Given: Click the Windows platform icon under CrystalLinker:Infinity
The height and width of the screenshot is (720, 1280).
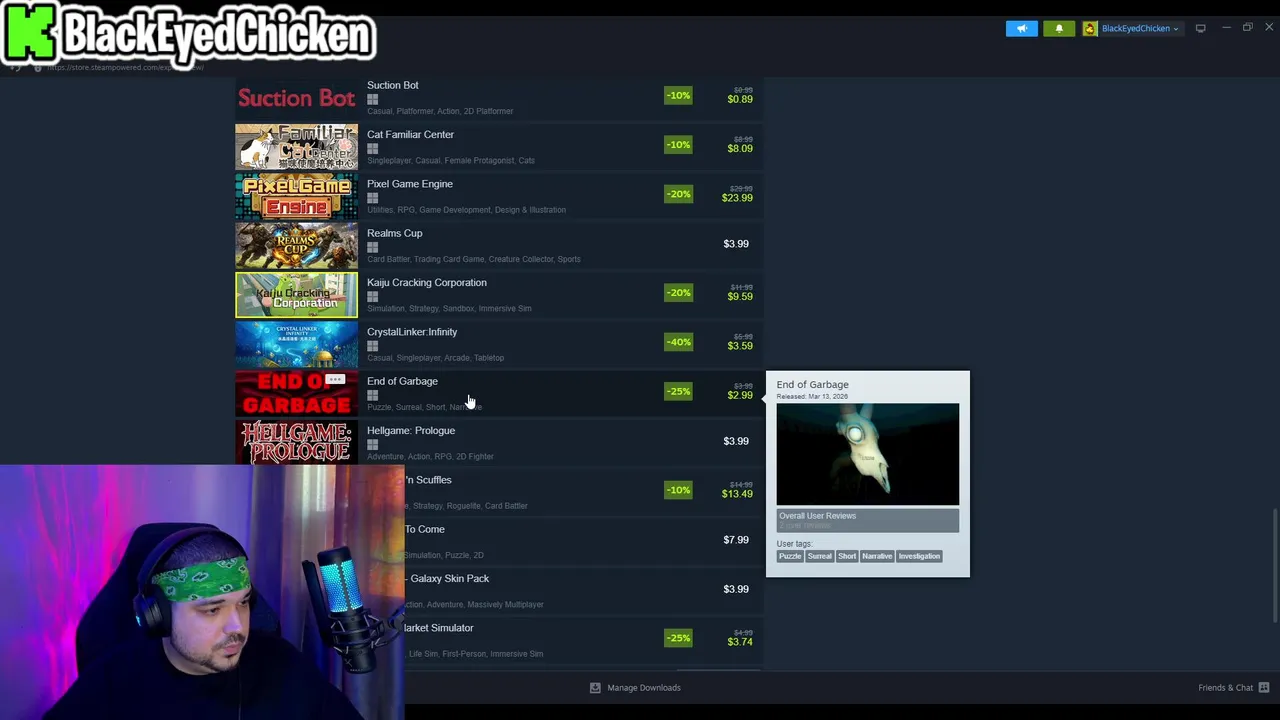Looking at the screenshot, I should 372,346.
